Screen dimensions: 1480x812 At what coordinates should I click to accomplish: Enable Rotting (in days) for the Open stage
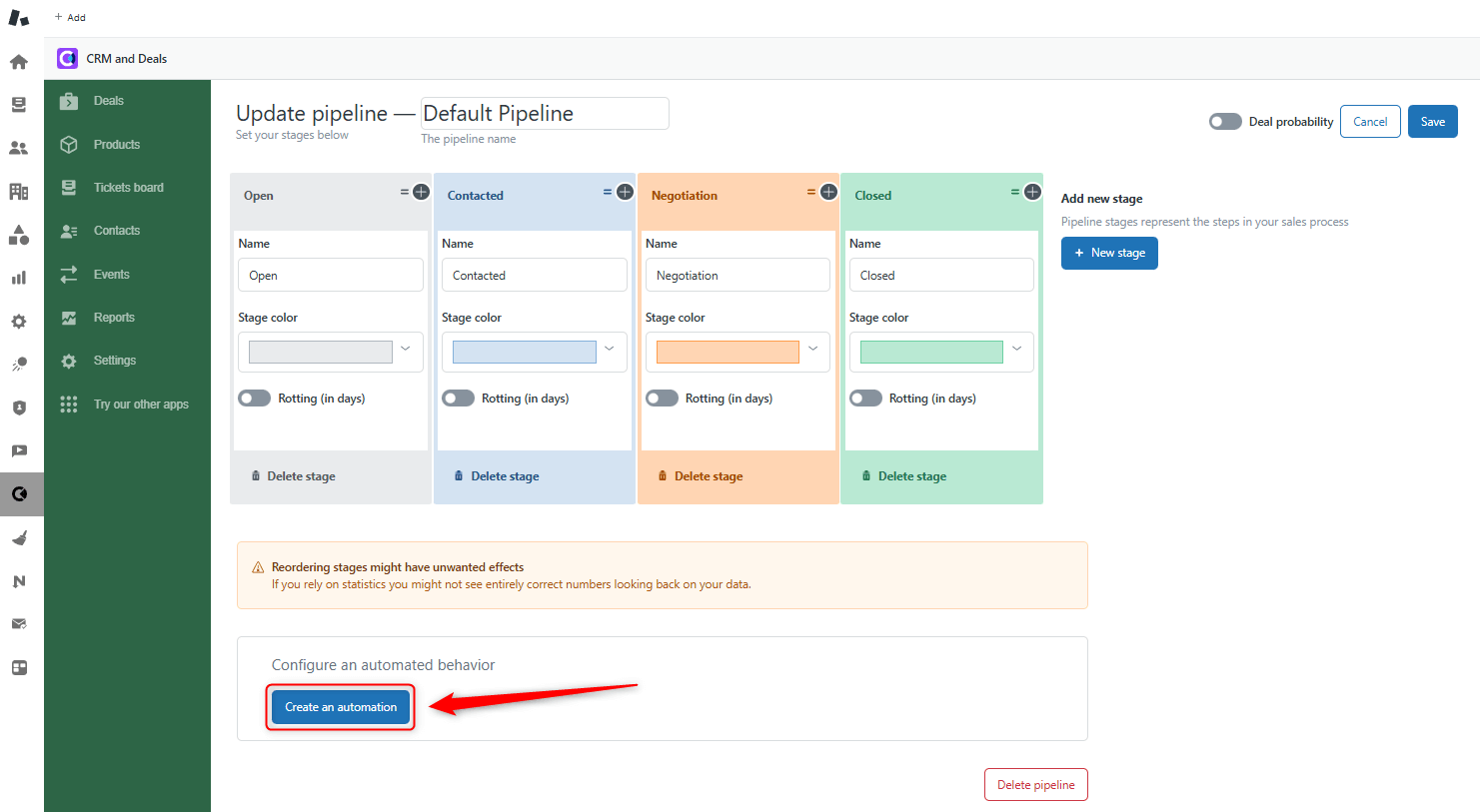pyautogui.click(x=254, y=398)
